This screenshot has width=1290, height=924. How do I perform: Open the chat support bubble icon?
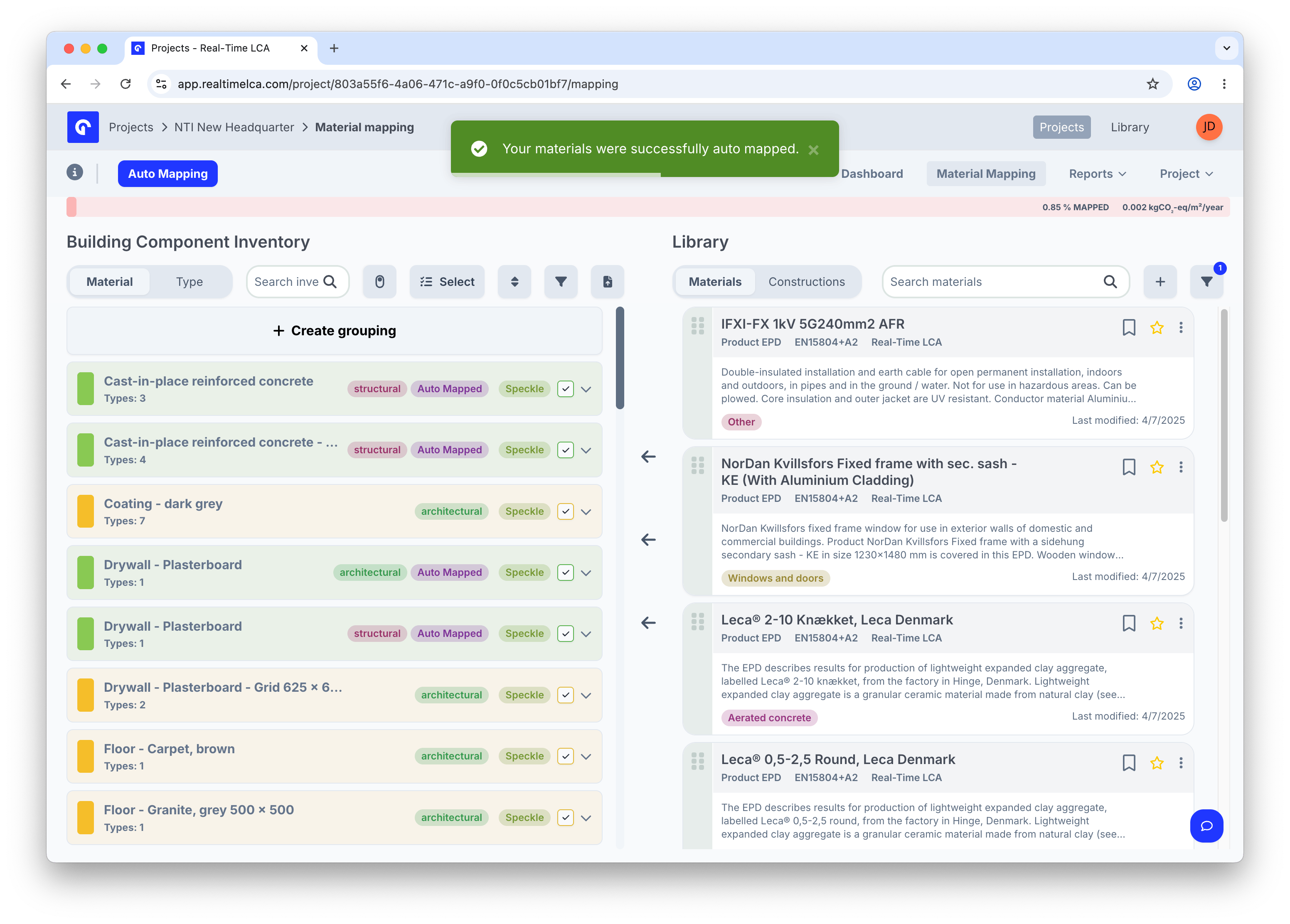tap(1206, 826)
